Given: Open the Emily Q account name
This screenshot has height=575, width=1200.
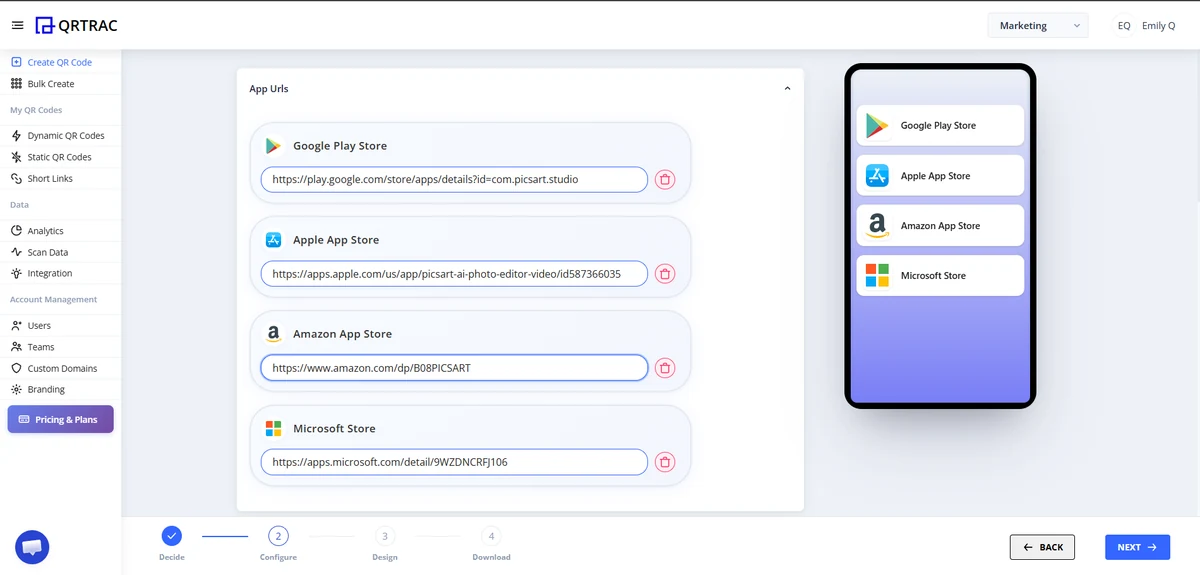Looking at the screenshot, I should pos(1159,26).
